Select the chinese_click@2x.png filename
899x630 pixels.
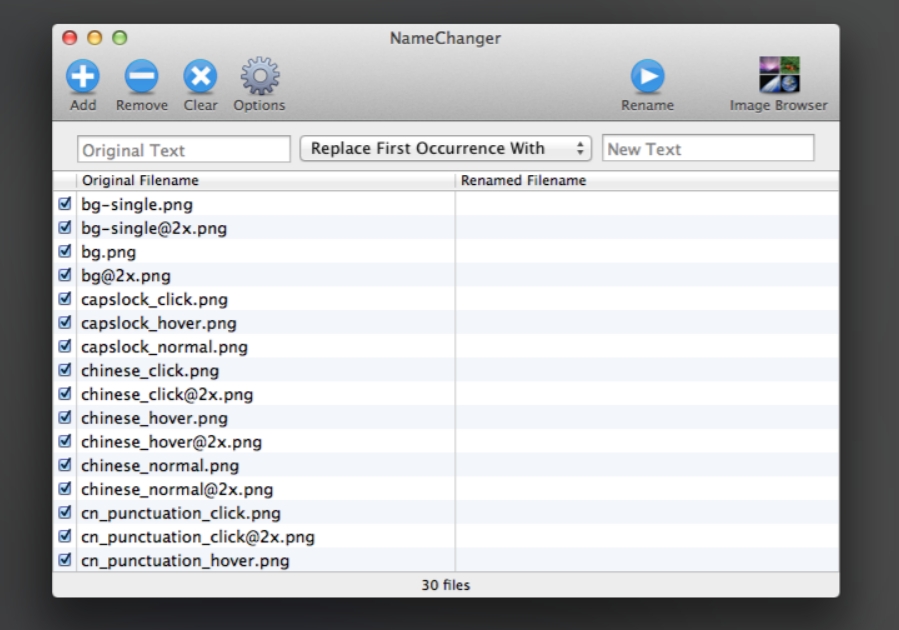click(167, 395)
